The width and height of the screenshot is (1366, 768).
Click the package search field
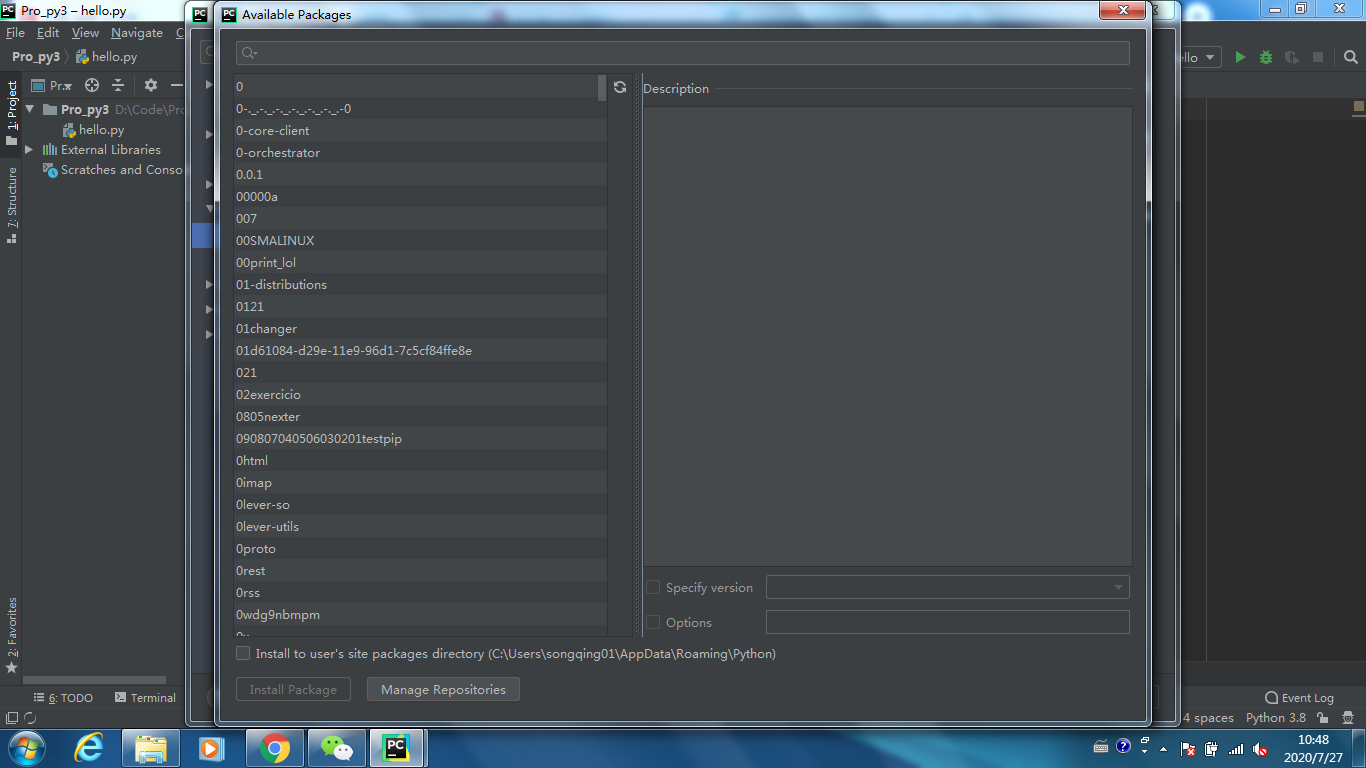pos(683,53)
